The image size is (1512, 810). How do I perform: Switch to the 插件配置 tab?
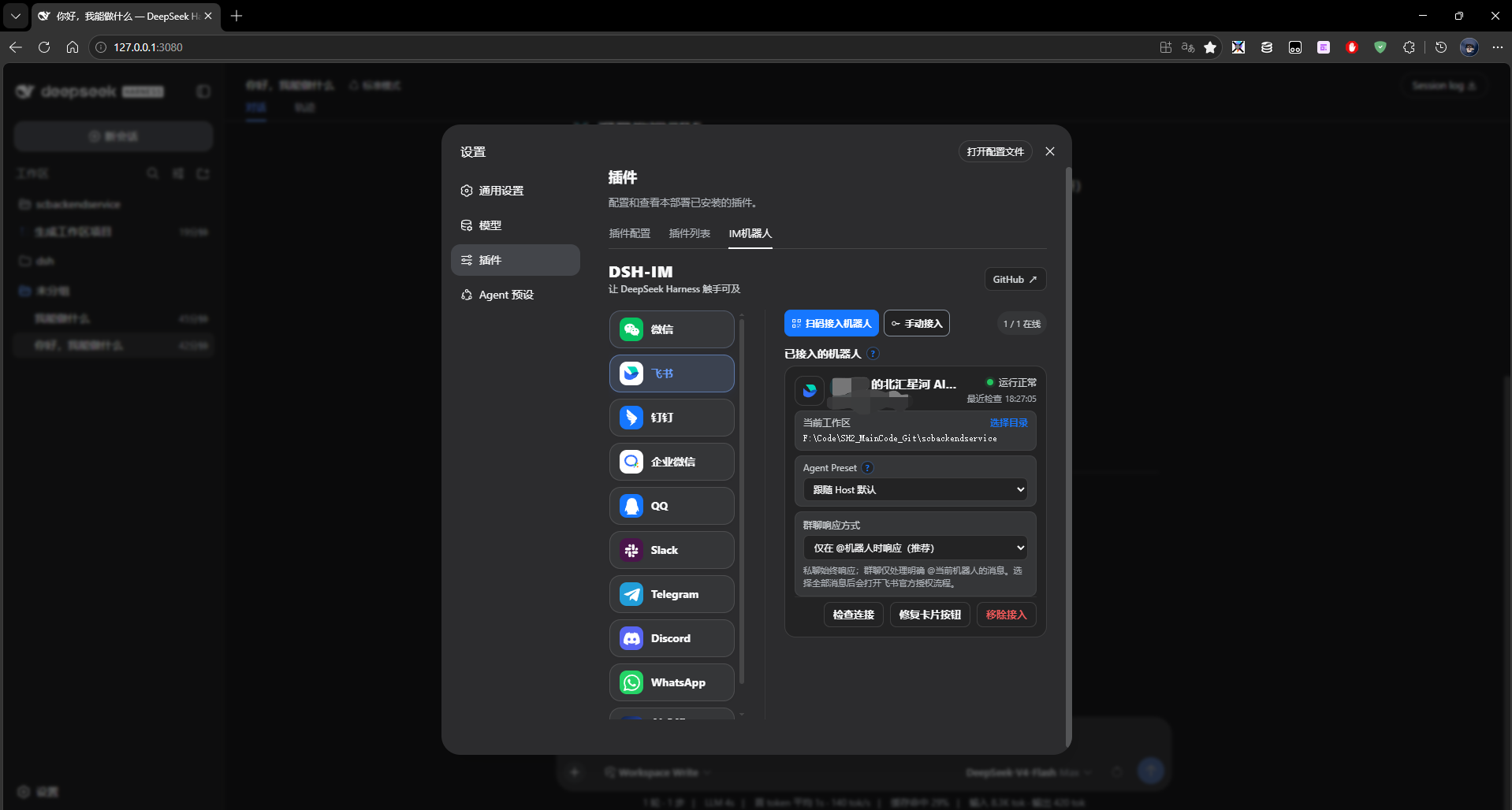[630, 233]
